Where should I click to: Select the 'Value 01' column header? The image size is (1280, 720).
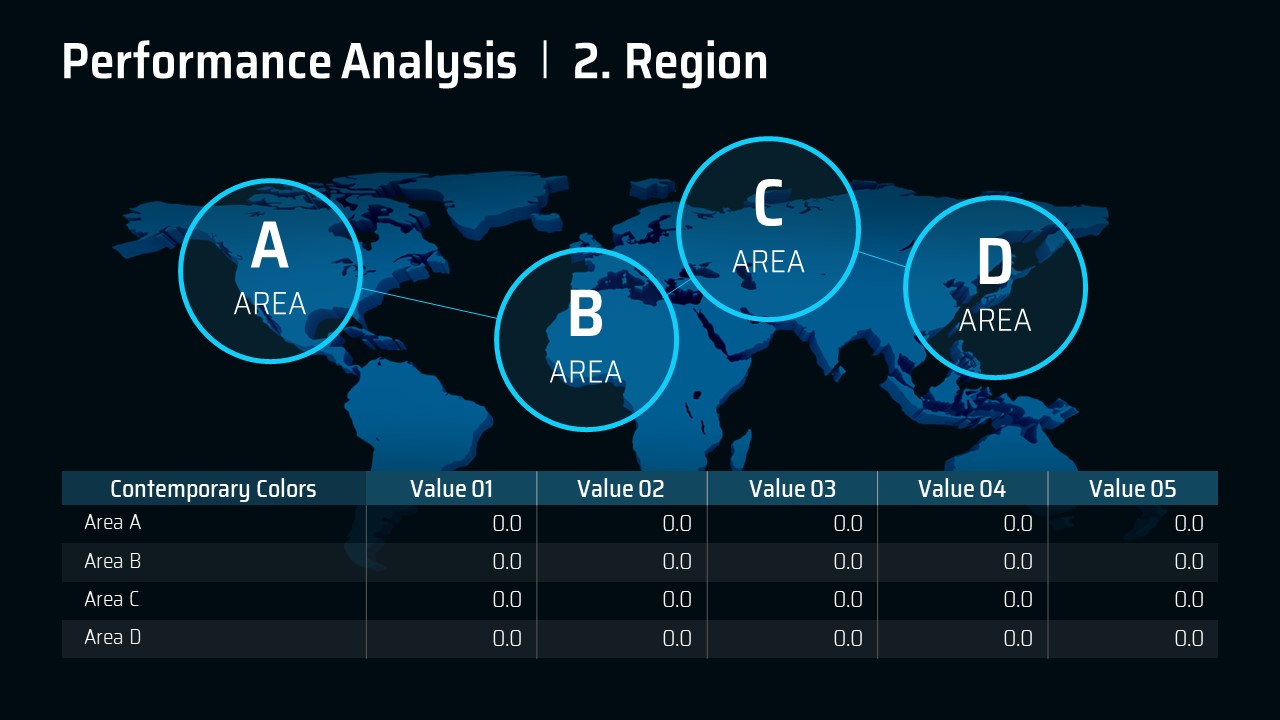click(451, 489)
